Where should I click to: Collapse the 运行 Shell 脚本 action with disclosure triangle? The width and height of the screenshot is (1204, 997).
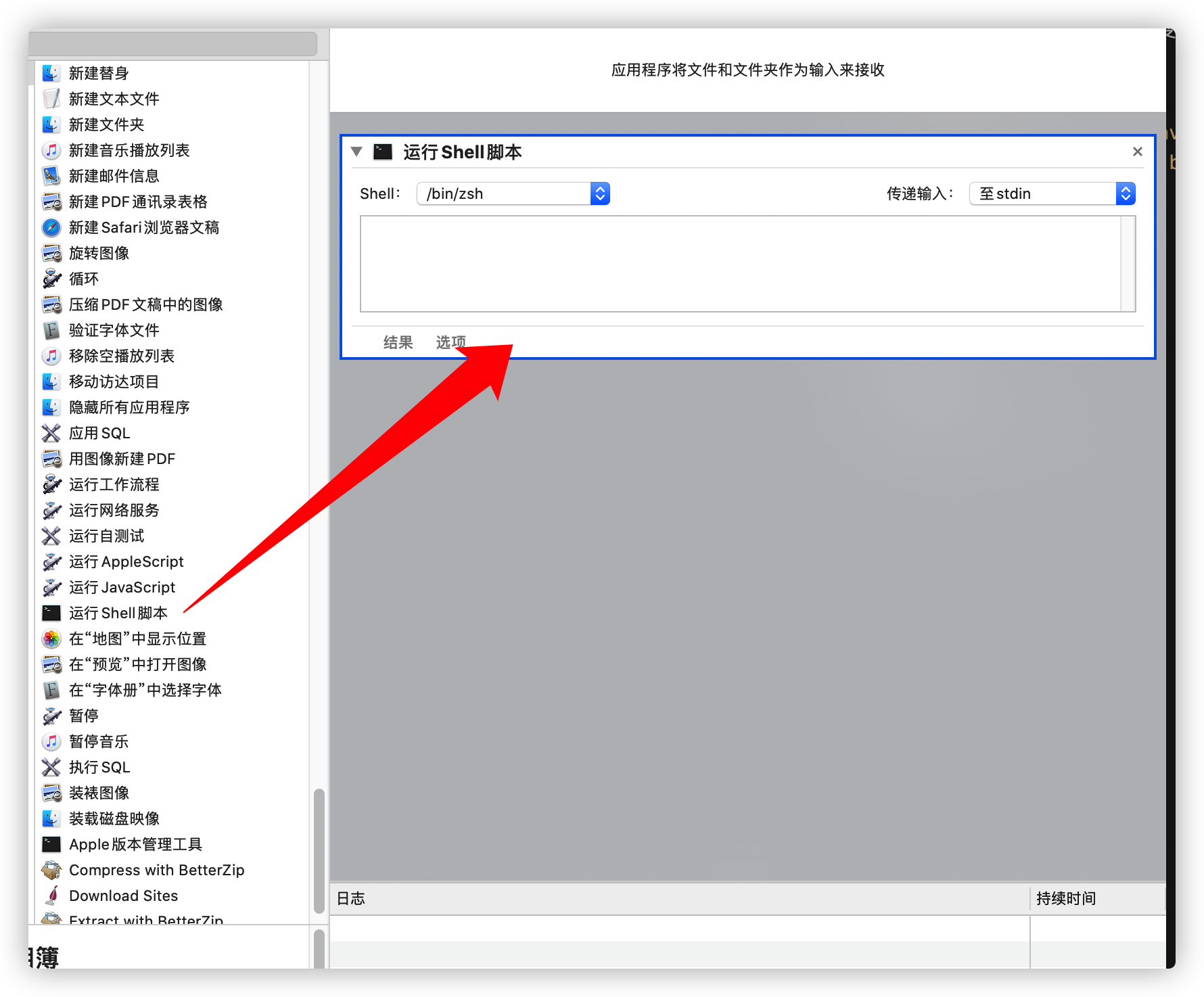(x=356, y=152)
